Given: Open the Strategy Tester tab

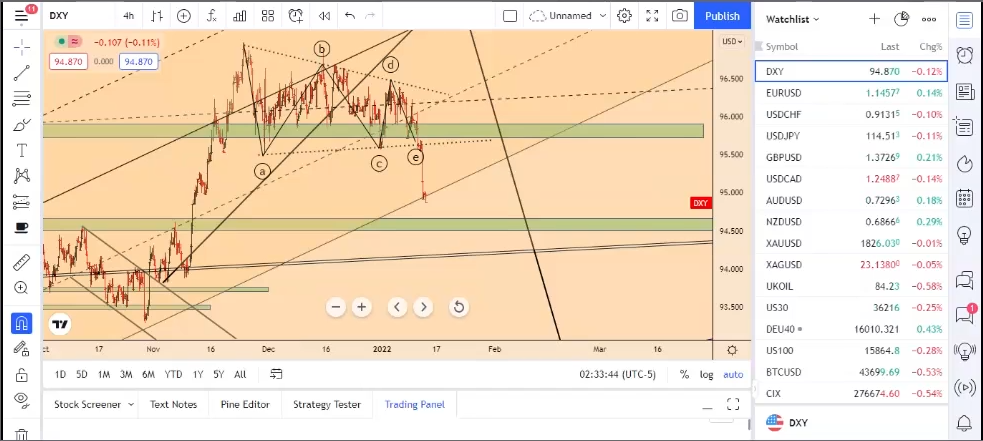Looking at the screenshot, I should click(x=327, y=405).
